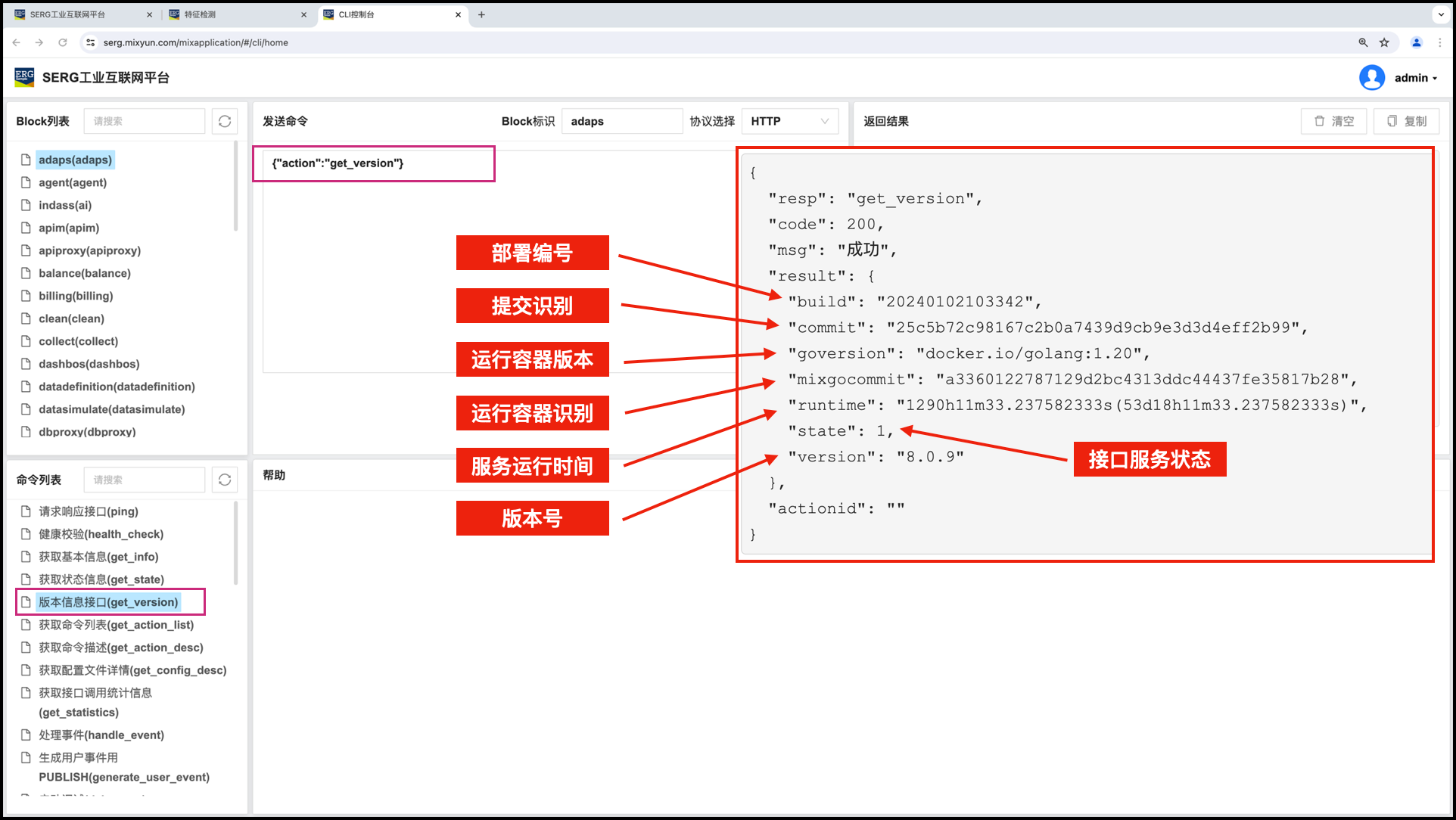Viewport: 1456px width, 820px height.
Task: Click the admin user avatar icon
Action: coord(1371,77)
